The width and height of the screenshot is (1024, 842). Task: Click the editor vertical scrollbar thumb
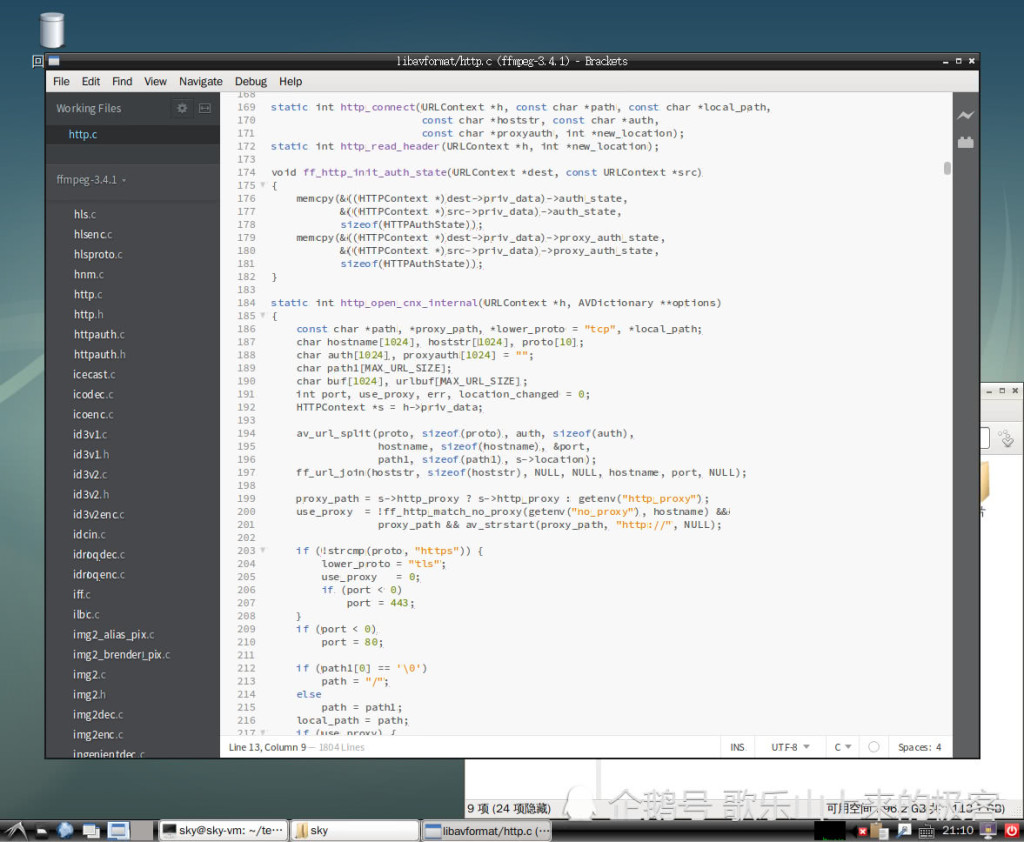947,169
